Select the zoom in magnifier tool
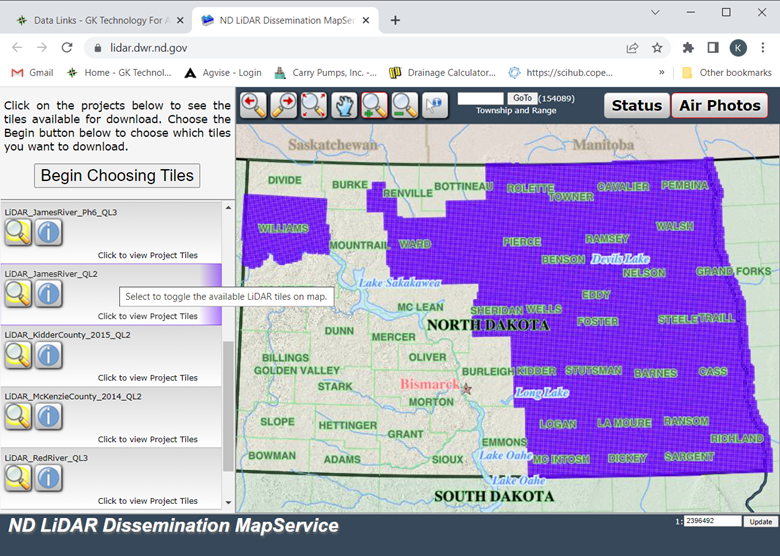The width and height of the screenshot is (780, 556). tap(375, 105)
